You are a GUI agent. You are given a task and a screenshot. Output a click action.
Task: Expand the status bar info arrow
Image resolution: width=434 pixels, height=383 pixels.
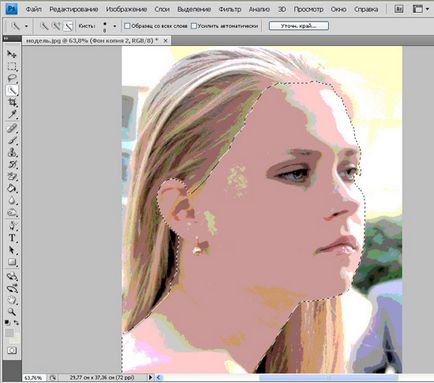[x=150, y=377]
